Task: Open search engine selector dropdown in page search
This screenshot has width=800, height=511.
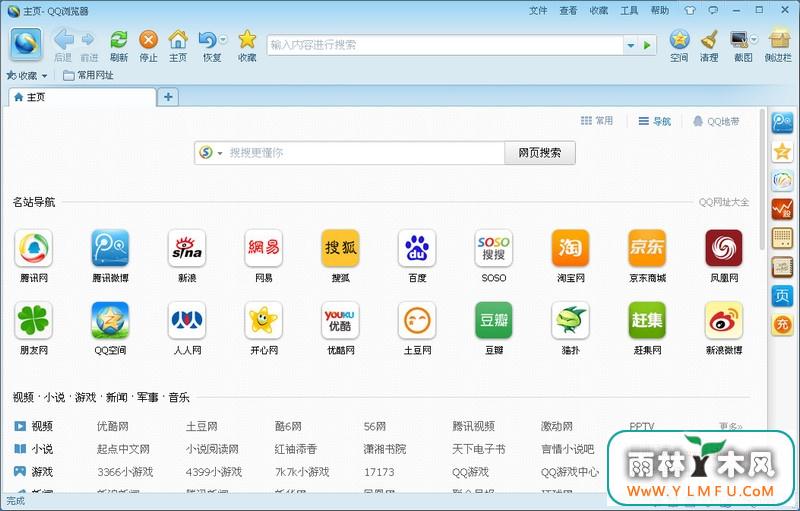Action: coord(220,153)
